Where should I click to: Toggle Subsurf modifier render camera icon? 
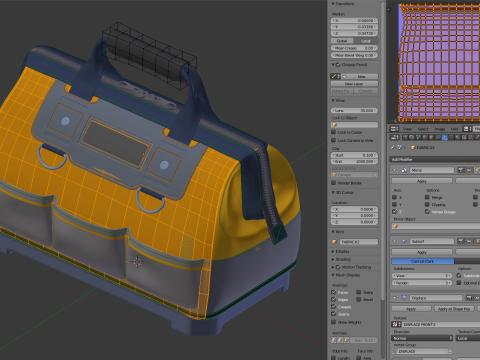(x=461, y=241)
